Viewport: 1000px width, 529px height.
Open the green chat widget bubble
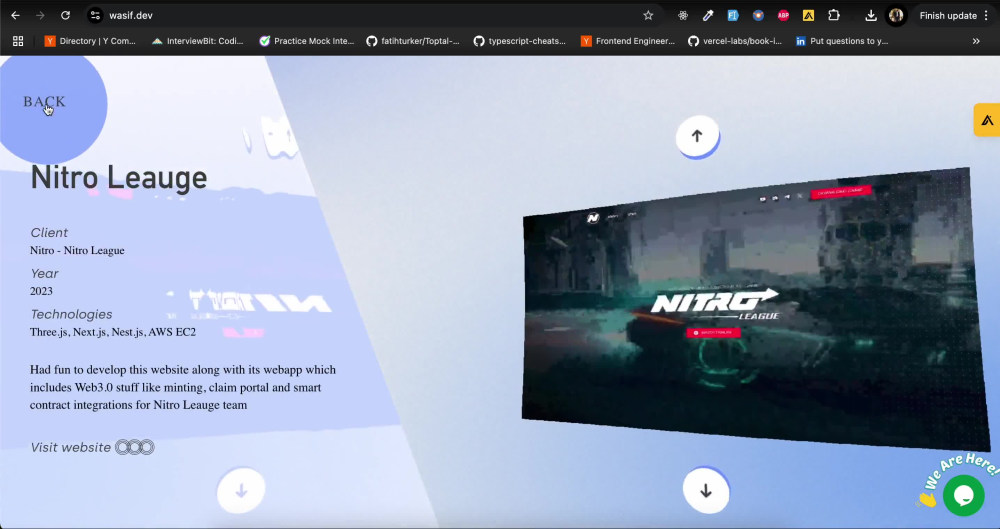(964, 495)
